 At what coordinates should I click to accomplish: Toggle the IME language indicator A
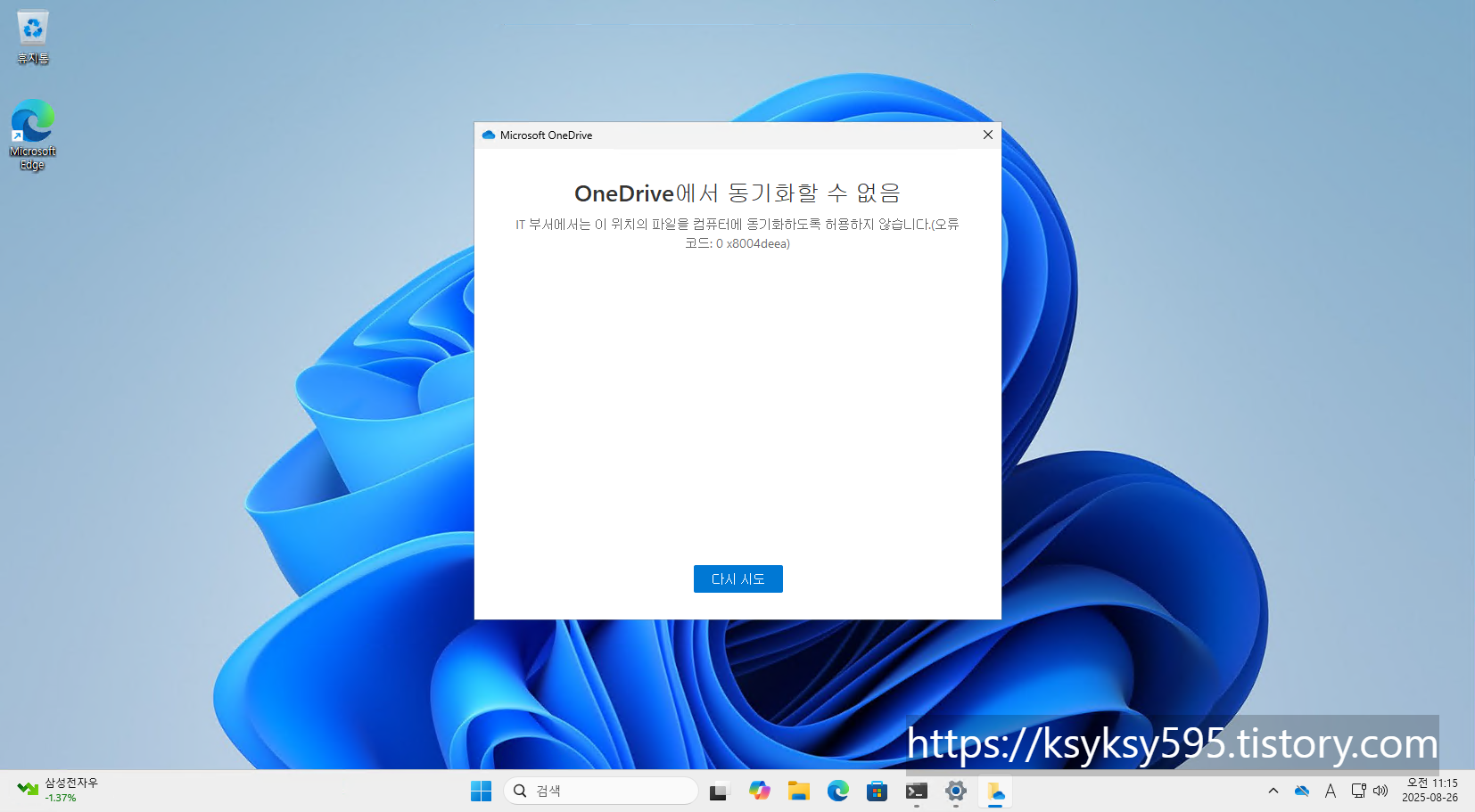click(x=1330, y=791)
